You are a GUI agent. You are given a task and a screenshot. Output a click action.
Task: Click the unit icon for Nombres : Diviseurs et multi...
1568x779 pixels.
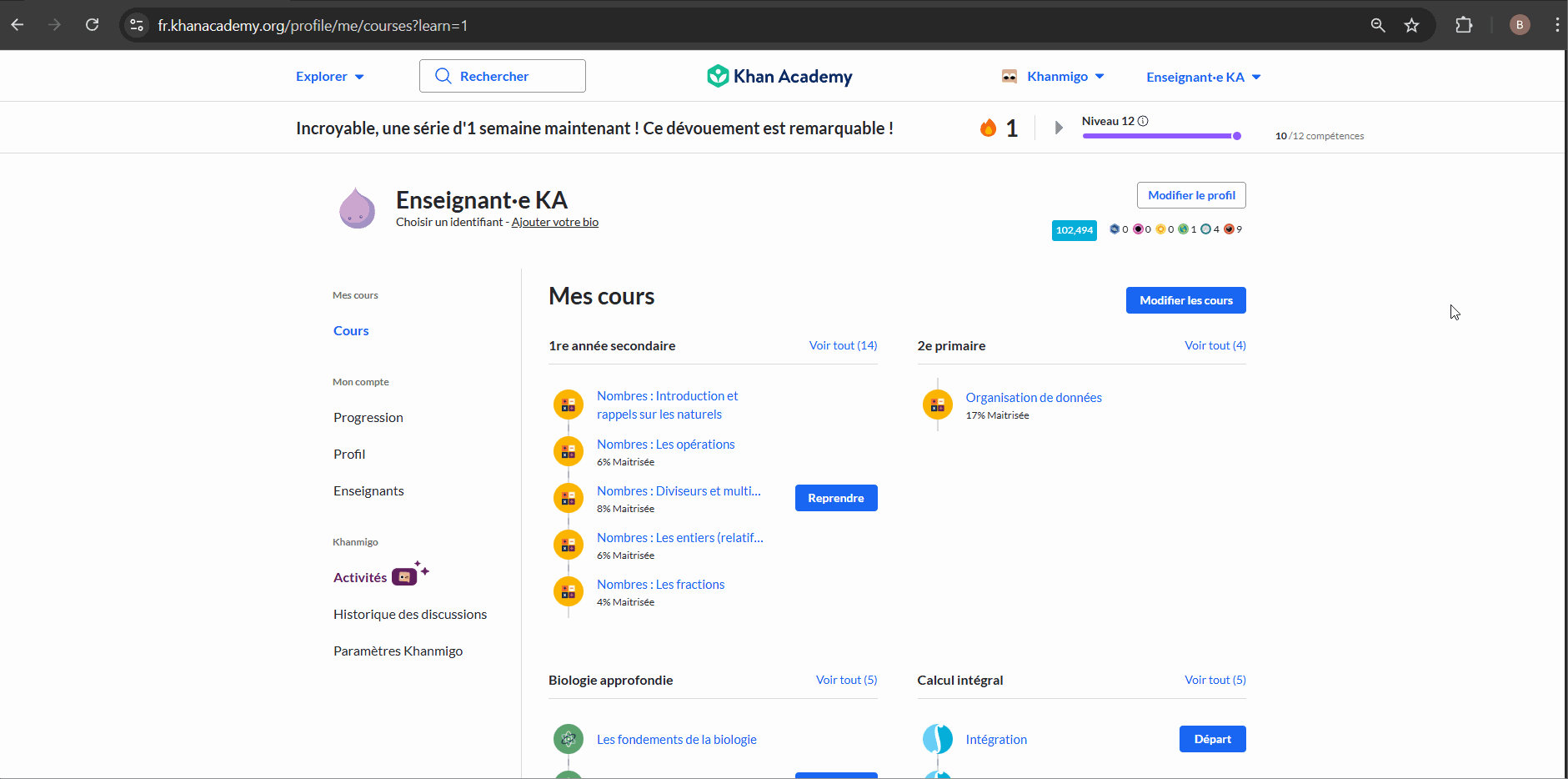pos(569,498)
